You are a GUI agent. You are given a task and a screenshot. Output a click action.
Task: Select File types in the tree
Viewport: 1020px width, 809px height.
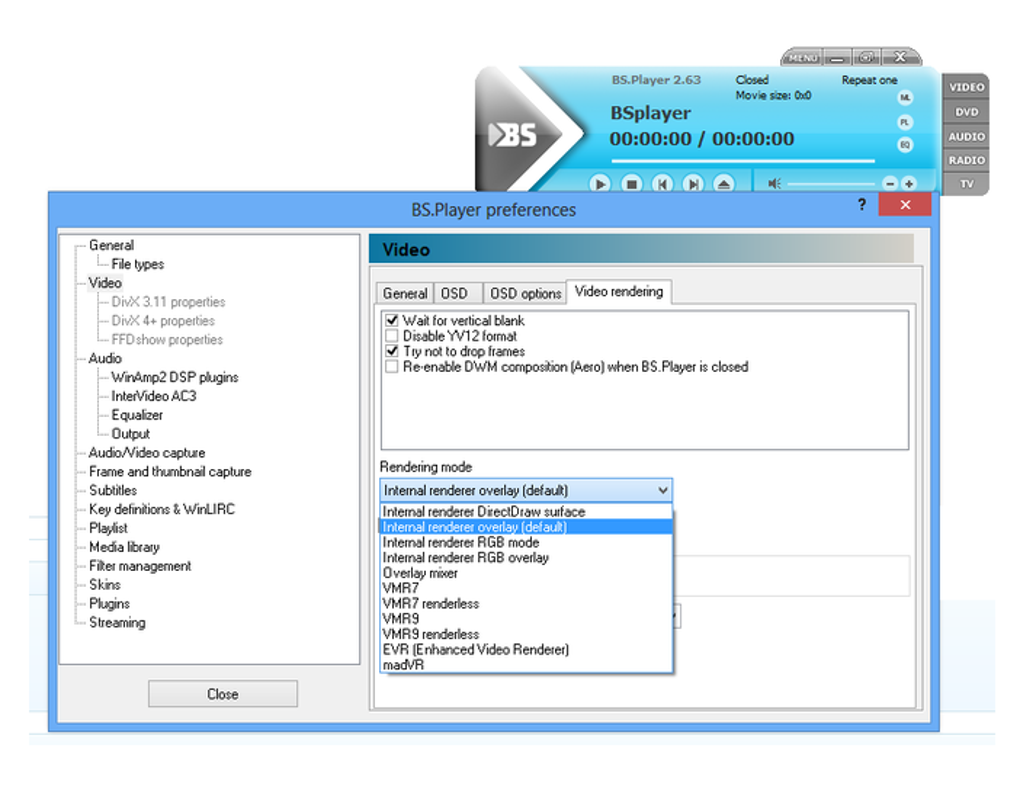point(137,264)
